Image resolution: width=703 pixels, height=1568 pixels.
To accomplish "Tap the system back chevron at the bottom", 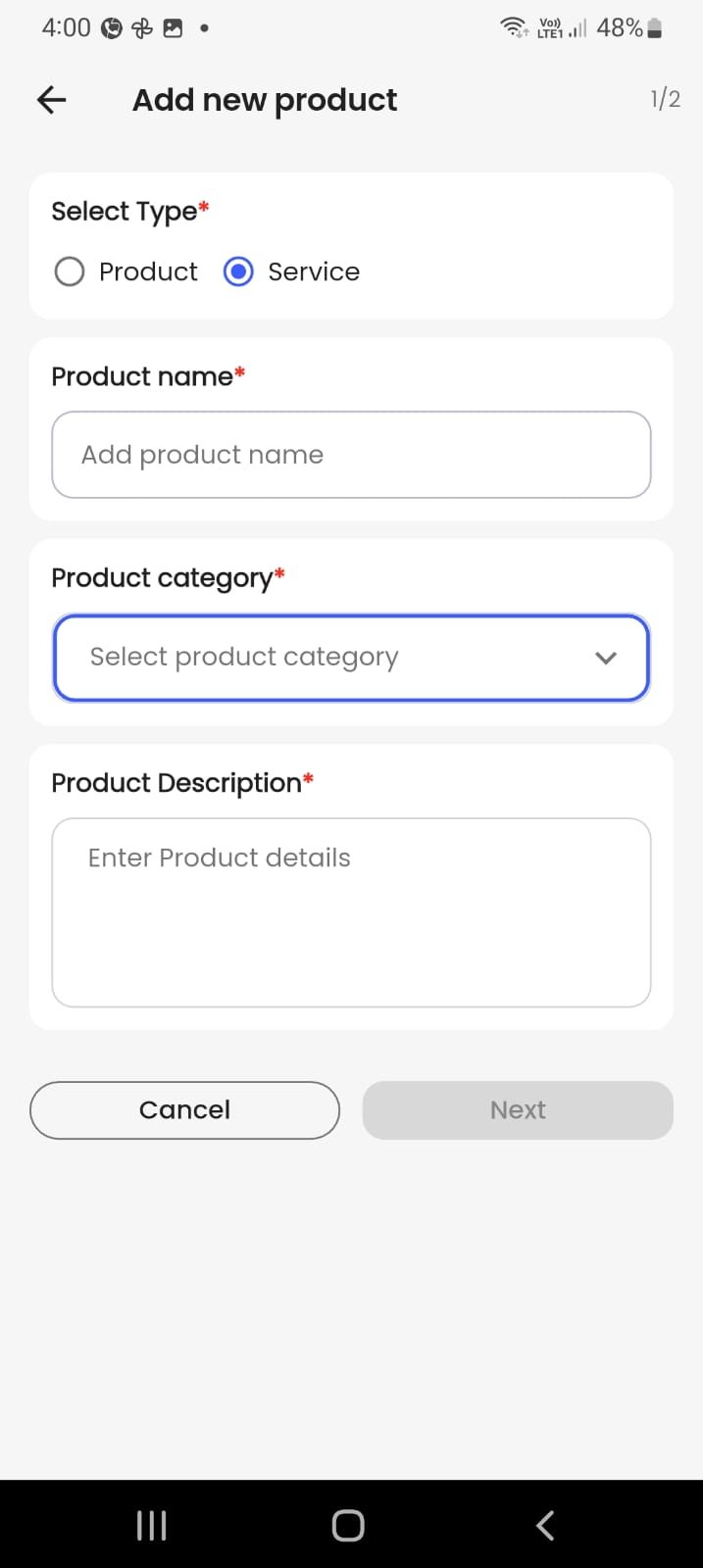I will pos(545,1525).
